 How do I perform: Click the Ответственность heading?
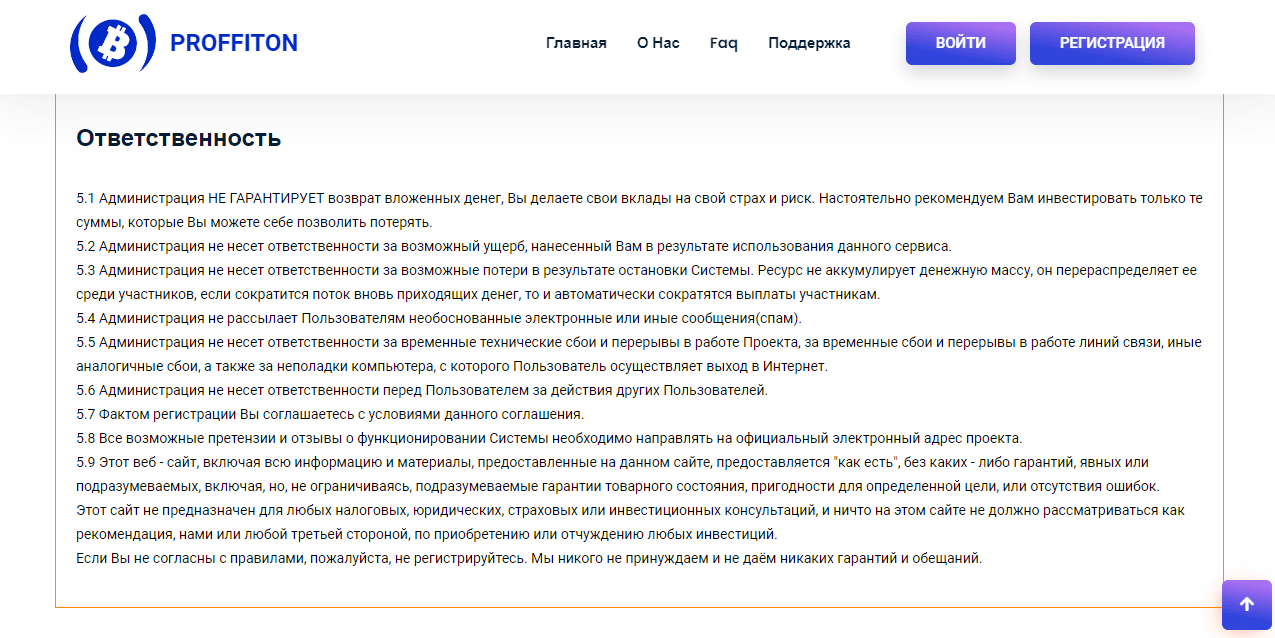coord(179,138)
